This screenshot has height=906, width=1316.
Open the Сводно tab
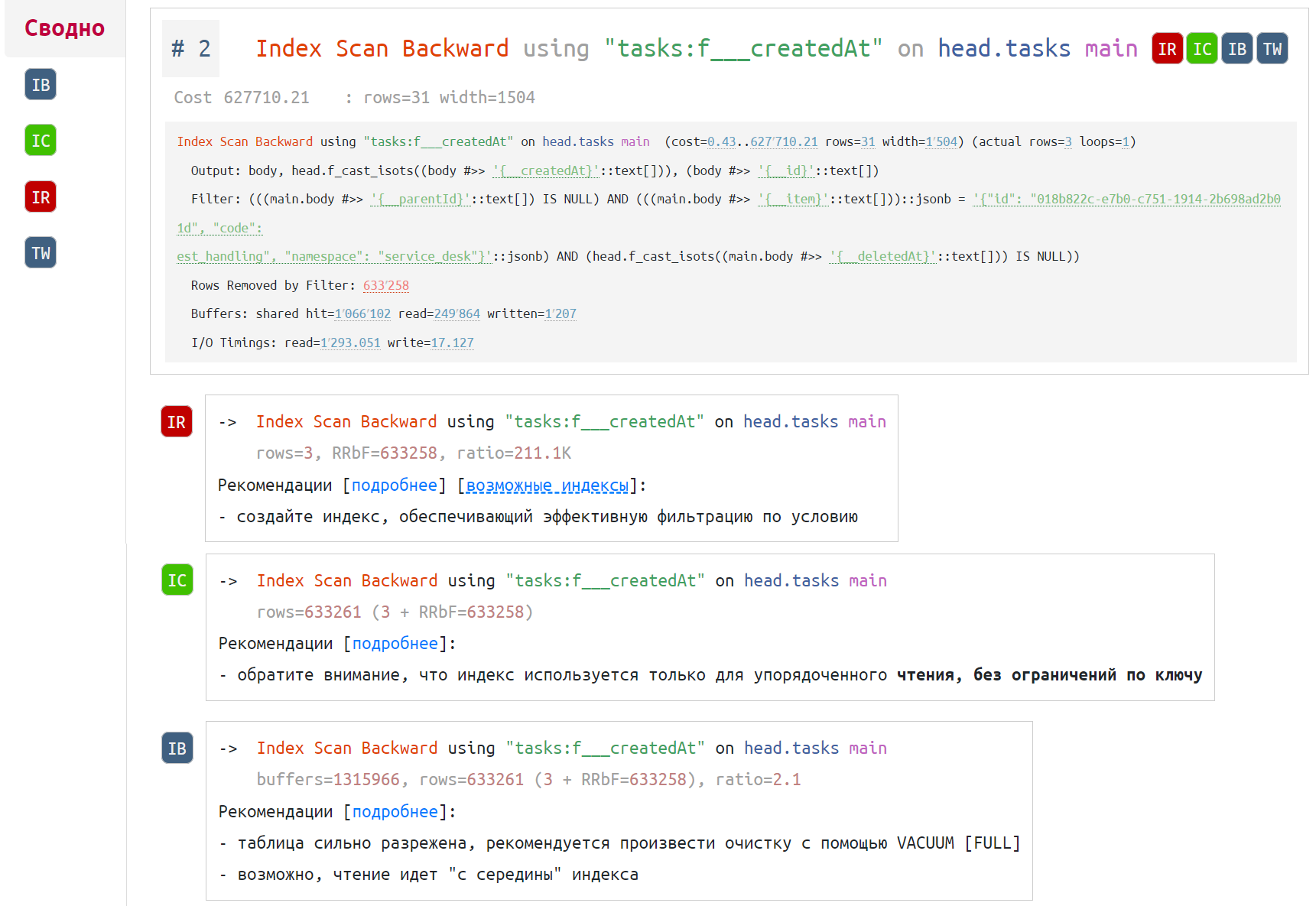(x=64, y=28)
